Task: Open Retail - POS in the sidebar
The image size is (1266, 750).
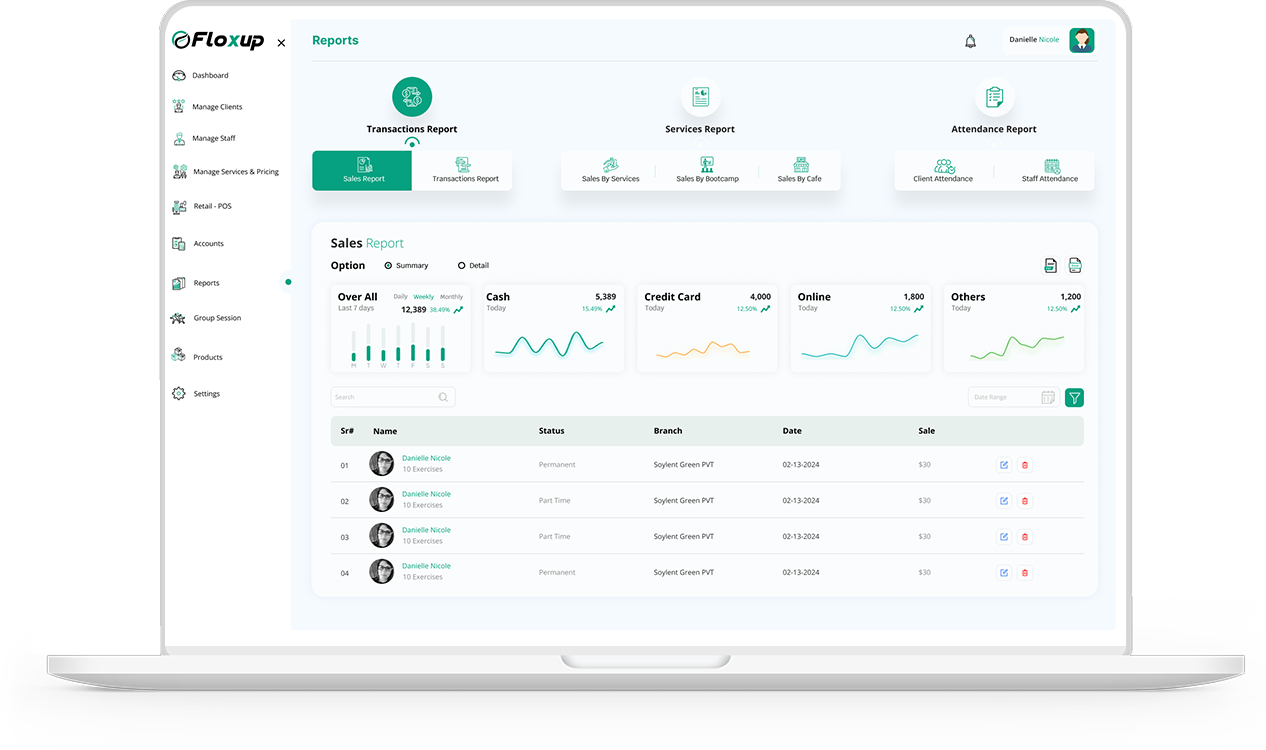Action: 202,206
